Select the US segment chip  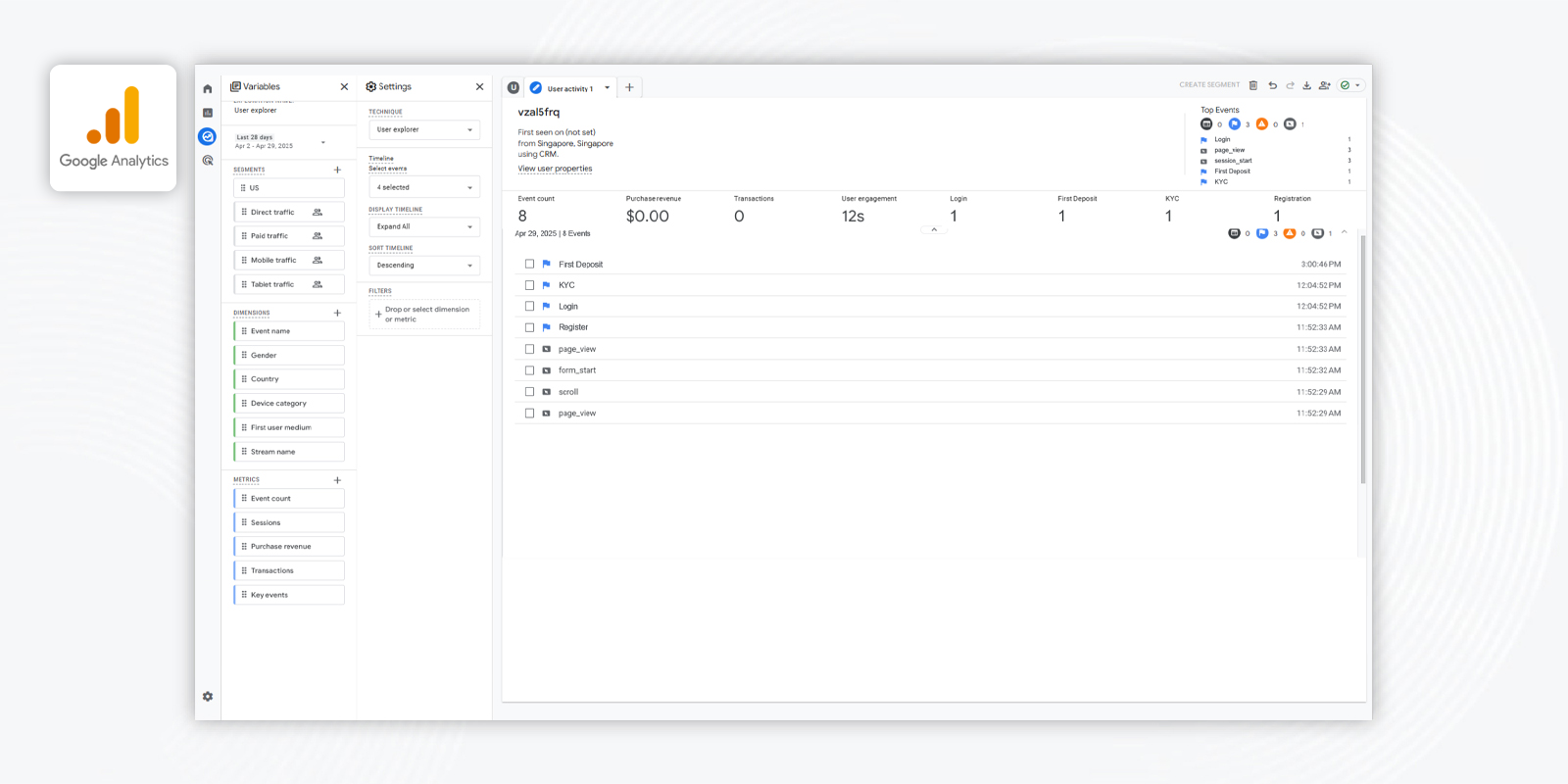point(289,188)
